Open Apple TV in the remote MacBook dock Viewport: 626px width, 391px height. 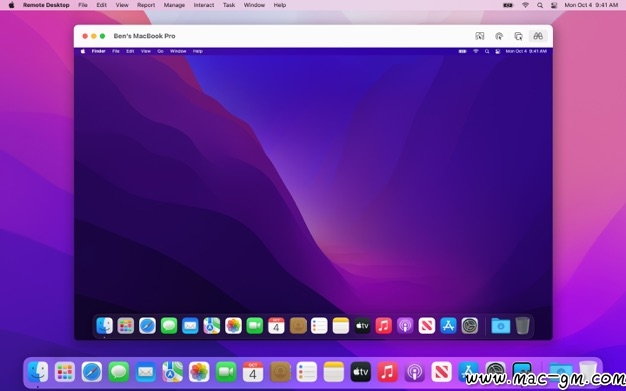click(x=362, y=326)
